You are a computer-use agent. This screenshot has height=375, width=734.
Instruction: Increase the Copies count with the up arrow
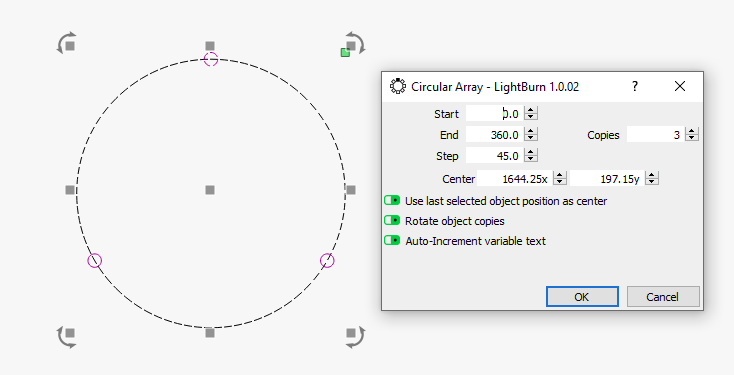coord(692,131)
